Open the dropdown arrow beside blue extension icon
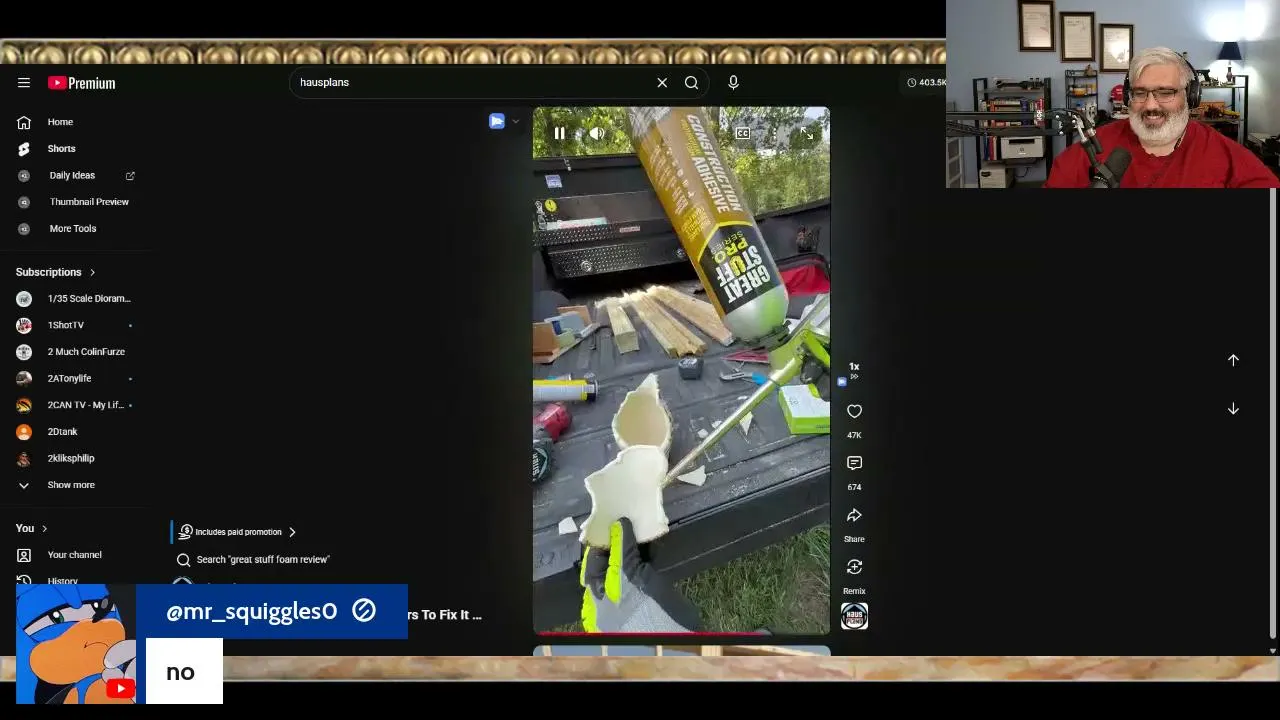The width and height of the screenshot is (1280, 720). (x=515, y=122)
